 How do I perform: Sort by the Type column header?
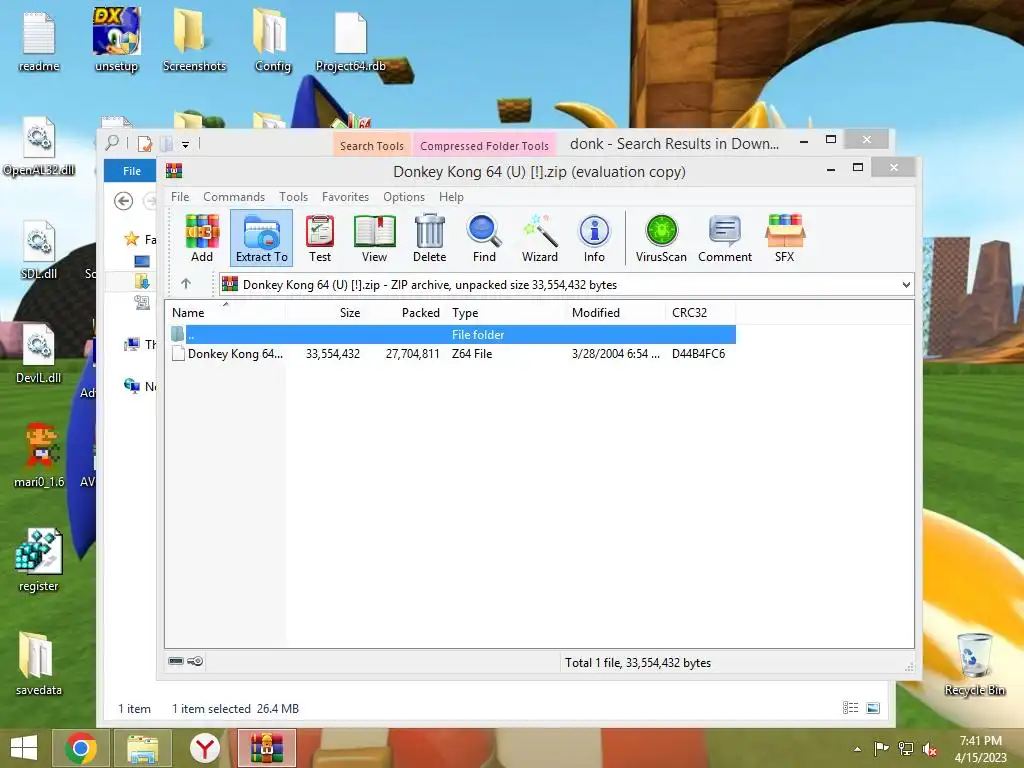pyautogui.click(x=465, y=313)
